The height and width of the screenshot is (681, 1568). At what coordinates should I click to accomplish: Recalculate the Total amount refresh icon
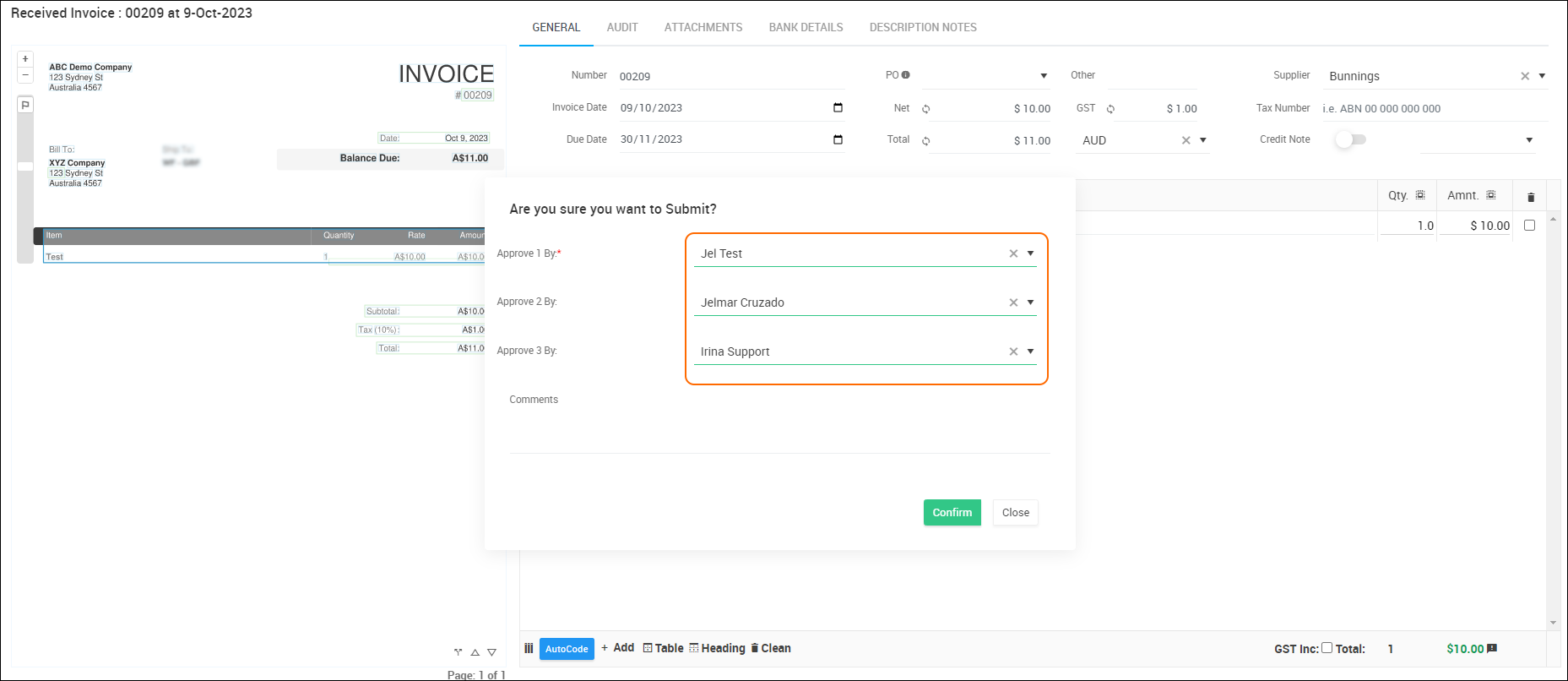point(926,141)
